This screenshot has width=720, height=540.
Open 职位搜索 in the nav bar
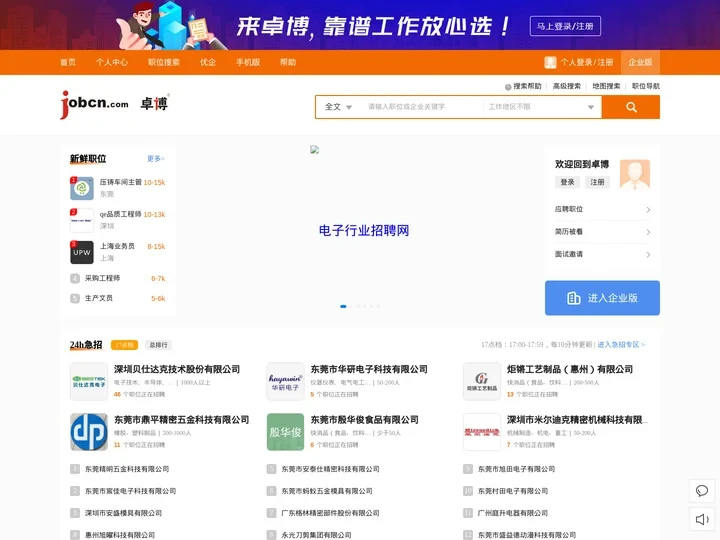164,62
